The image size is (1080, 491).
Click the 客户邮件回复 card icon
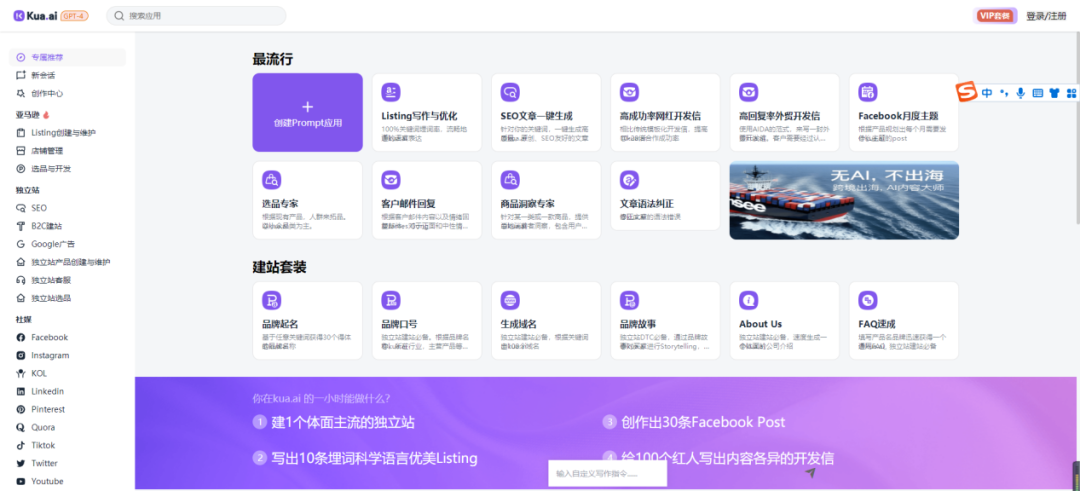tap(391, 180)
